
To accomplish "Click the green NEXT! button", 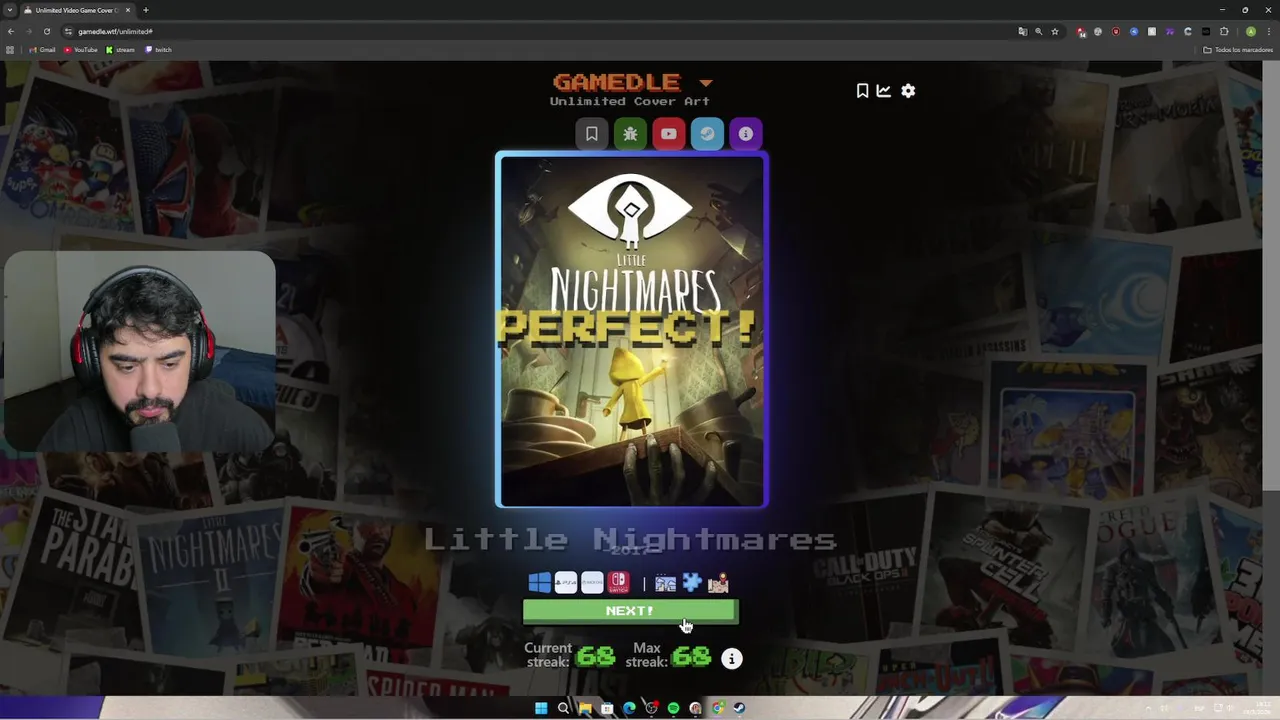I will click(630, 611).
